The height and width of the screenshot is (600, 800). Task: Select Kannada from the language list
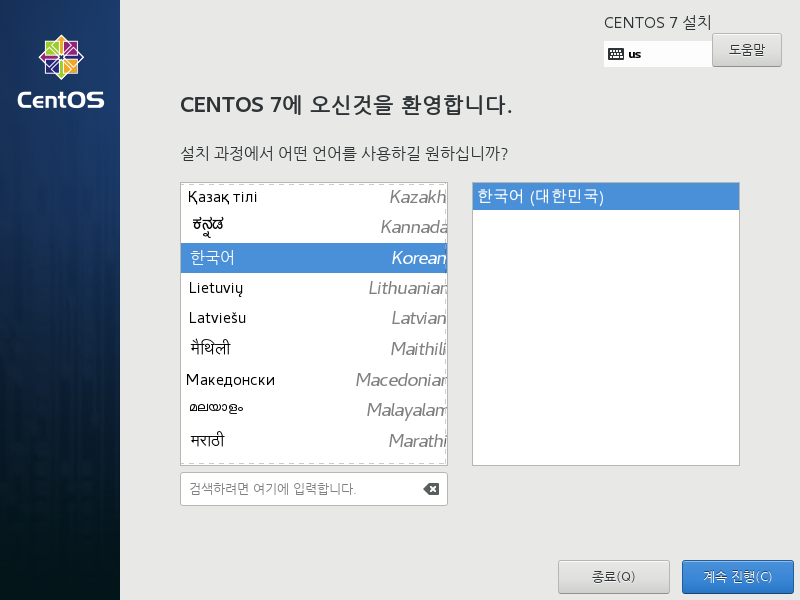click(x=314, y=227)
